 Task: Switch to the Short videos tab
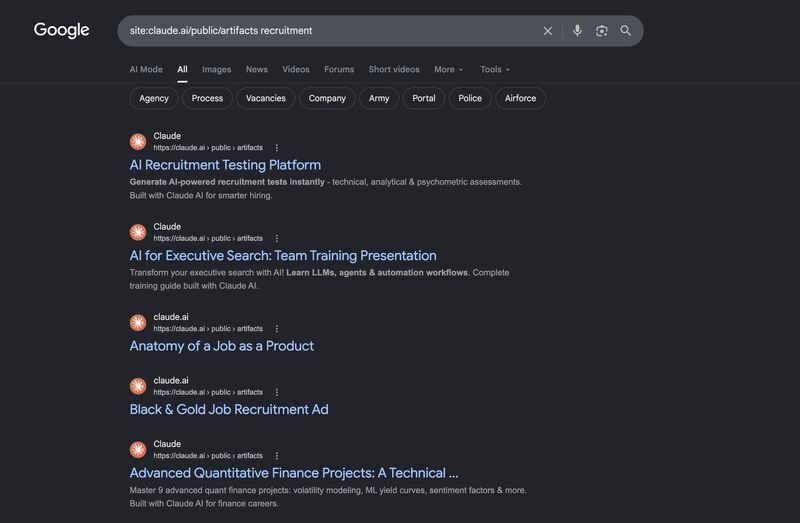394,69
